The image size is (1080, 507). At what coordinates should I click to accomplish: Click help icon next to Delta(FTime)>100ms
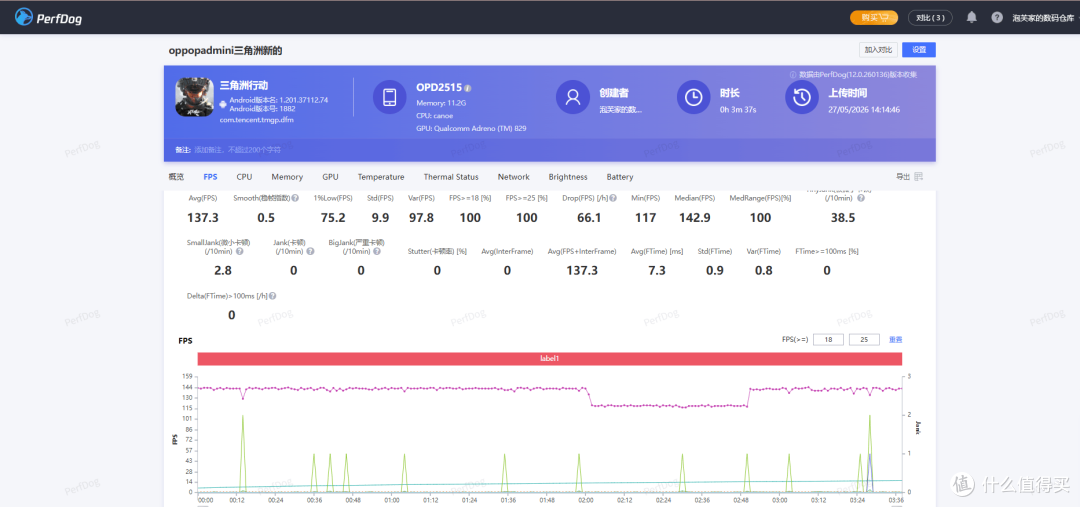(273, 296)
